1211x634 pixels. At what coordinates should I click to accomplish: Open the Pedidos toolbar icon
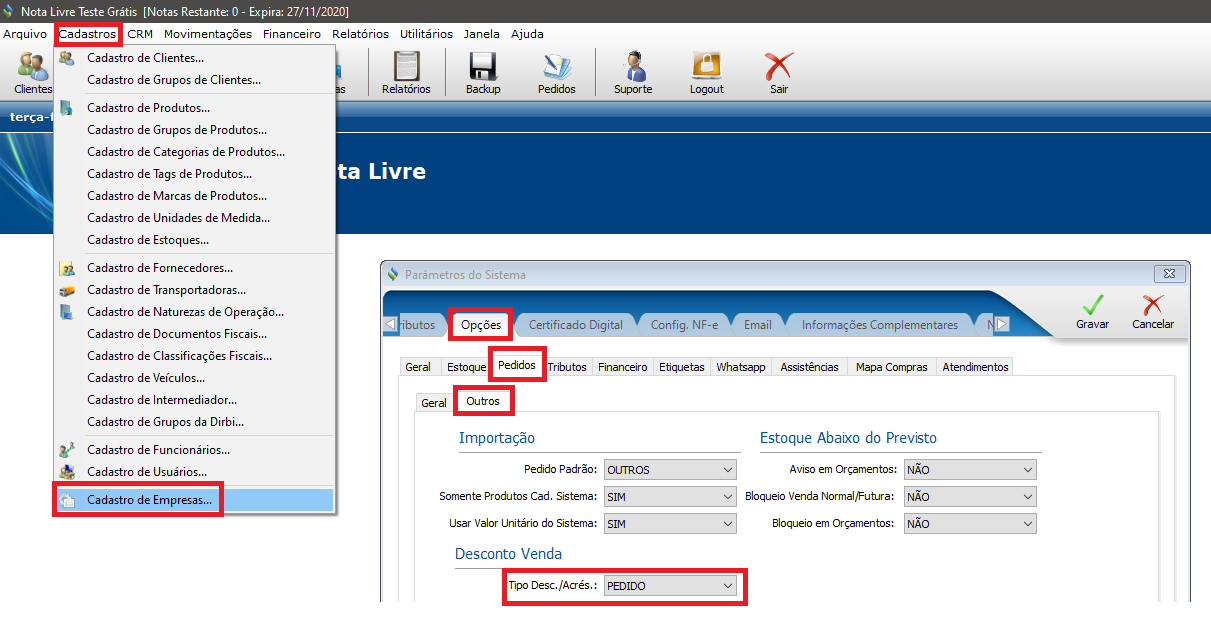coord(557,72)
